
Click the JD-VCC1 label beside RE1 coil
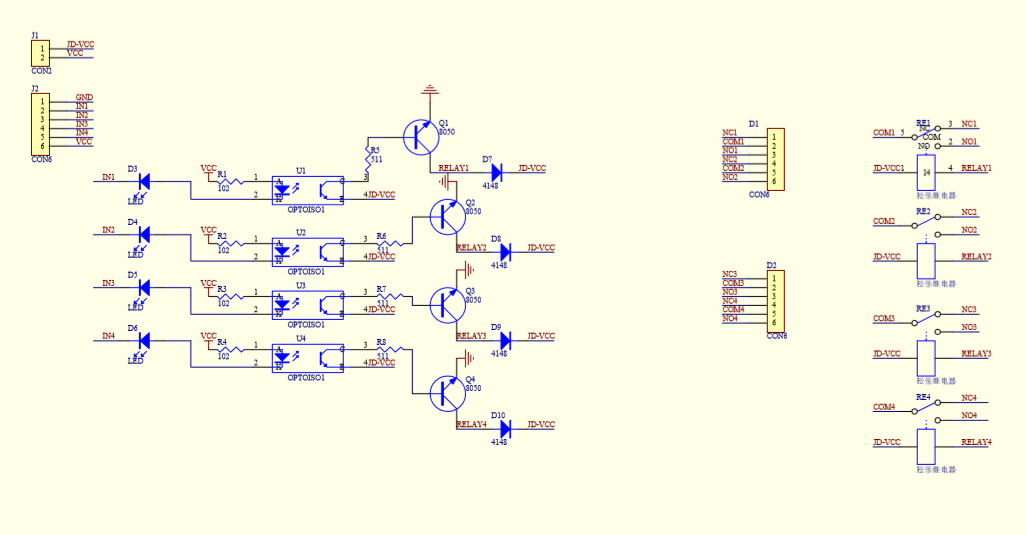[x=889, y=168]
